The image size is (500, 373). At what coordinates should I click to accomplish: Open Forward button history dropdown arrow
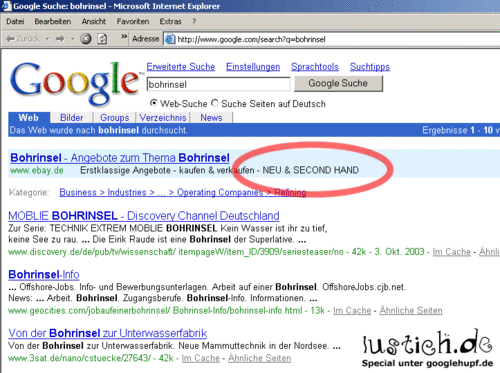pyautogui.click(x=73, y=39)
